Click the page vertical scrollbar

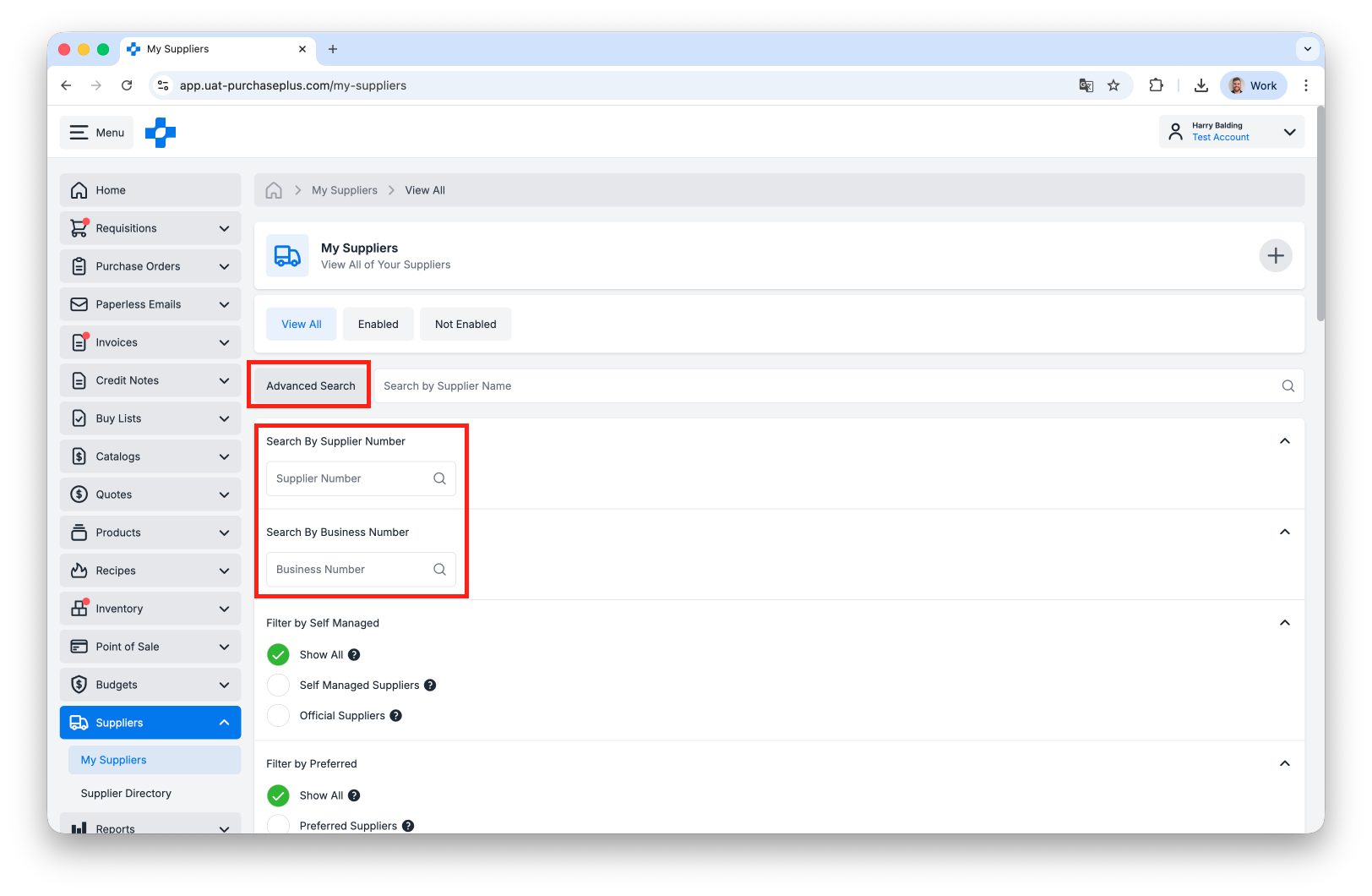click(1320, 214)
